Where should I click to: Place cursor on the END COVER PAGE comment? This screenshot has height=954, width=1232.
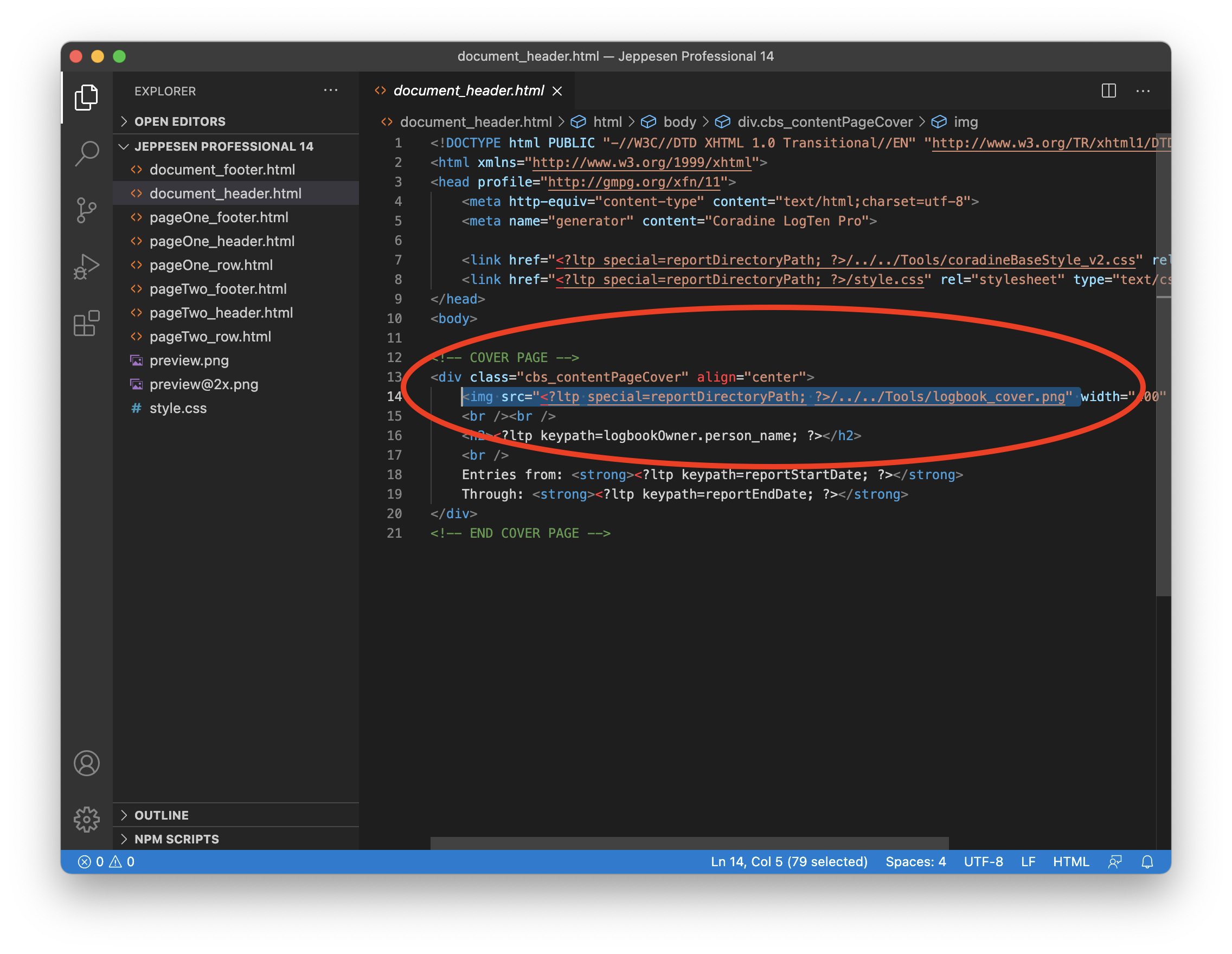point(520,533)
